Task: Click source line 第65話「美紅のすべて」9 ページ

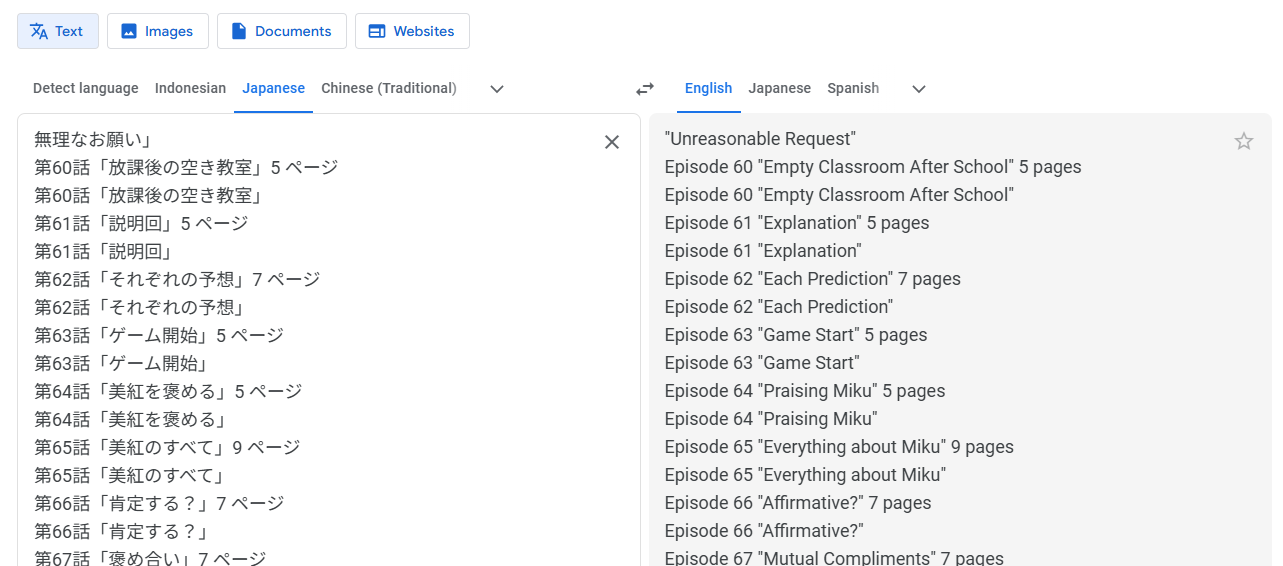Action: tap(167, 447)
